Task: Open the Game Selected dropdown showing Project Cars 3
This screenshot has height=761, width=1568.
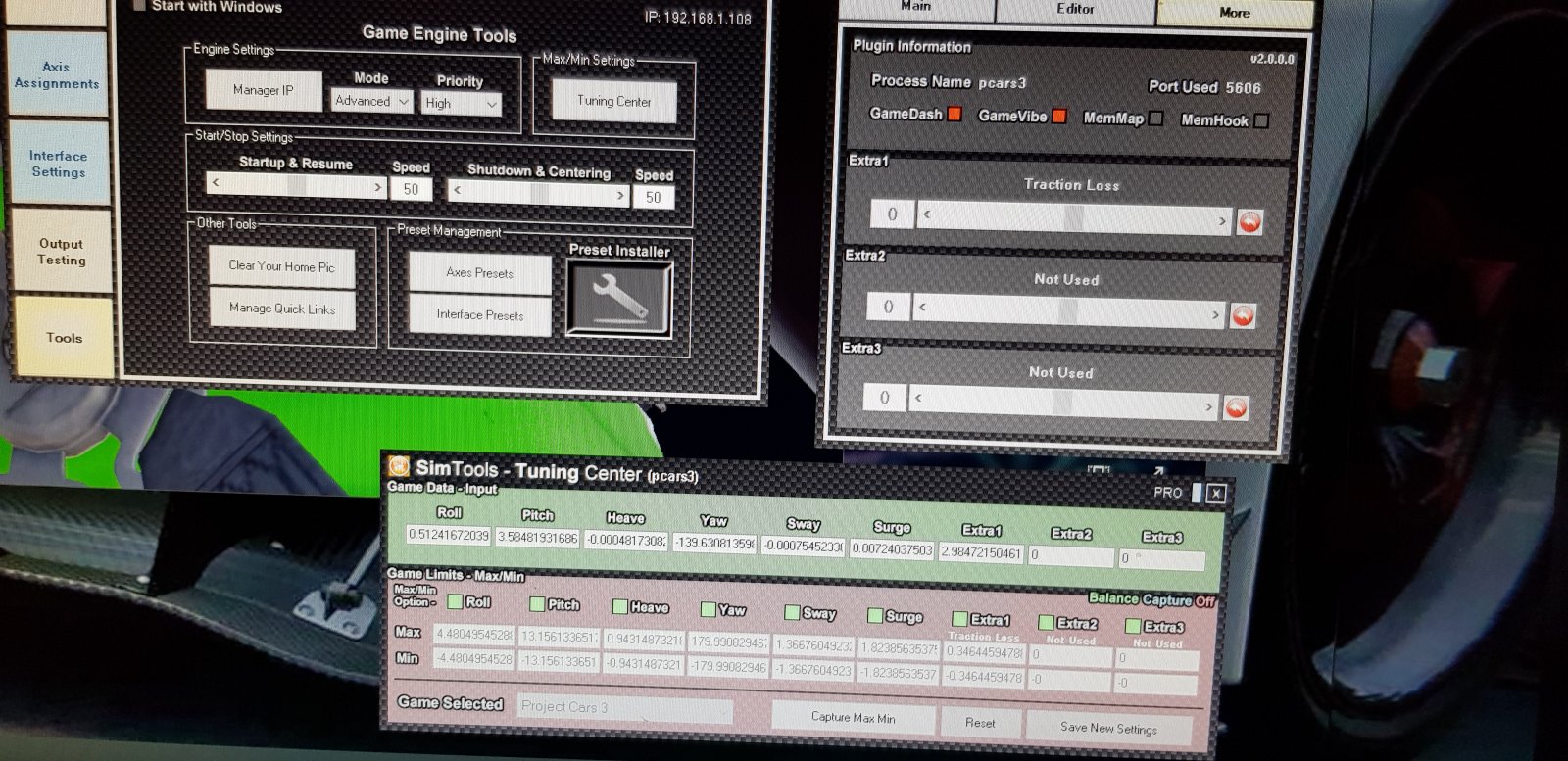Action: (624, 707)
